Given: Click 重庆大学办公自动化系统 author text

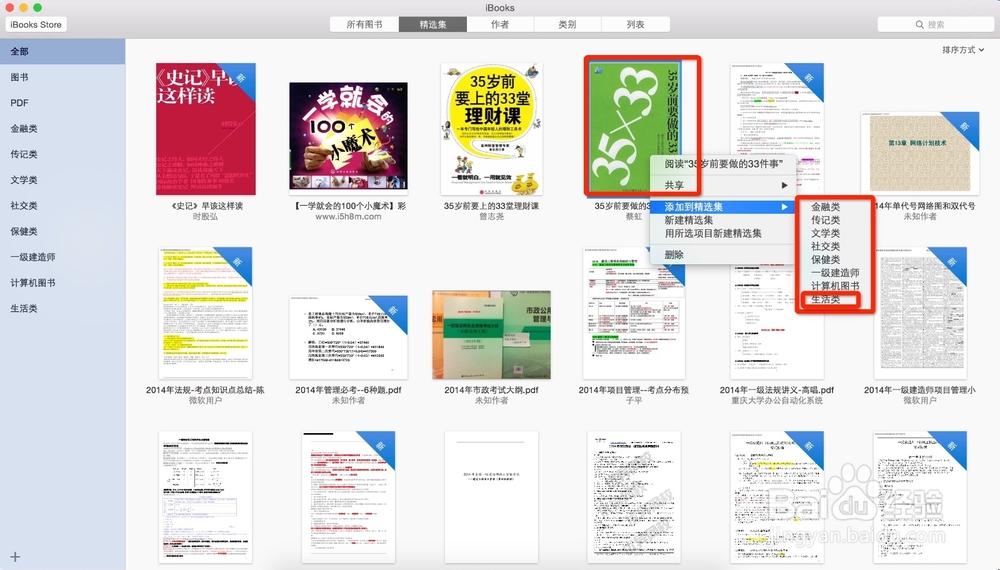Looking at the screenshot, I should pyautogui.click(x=777, y=400).
